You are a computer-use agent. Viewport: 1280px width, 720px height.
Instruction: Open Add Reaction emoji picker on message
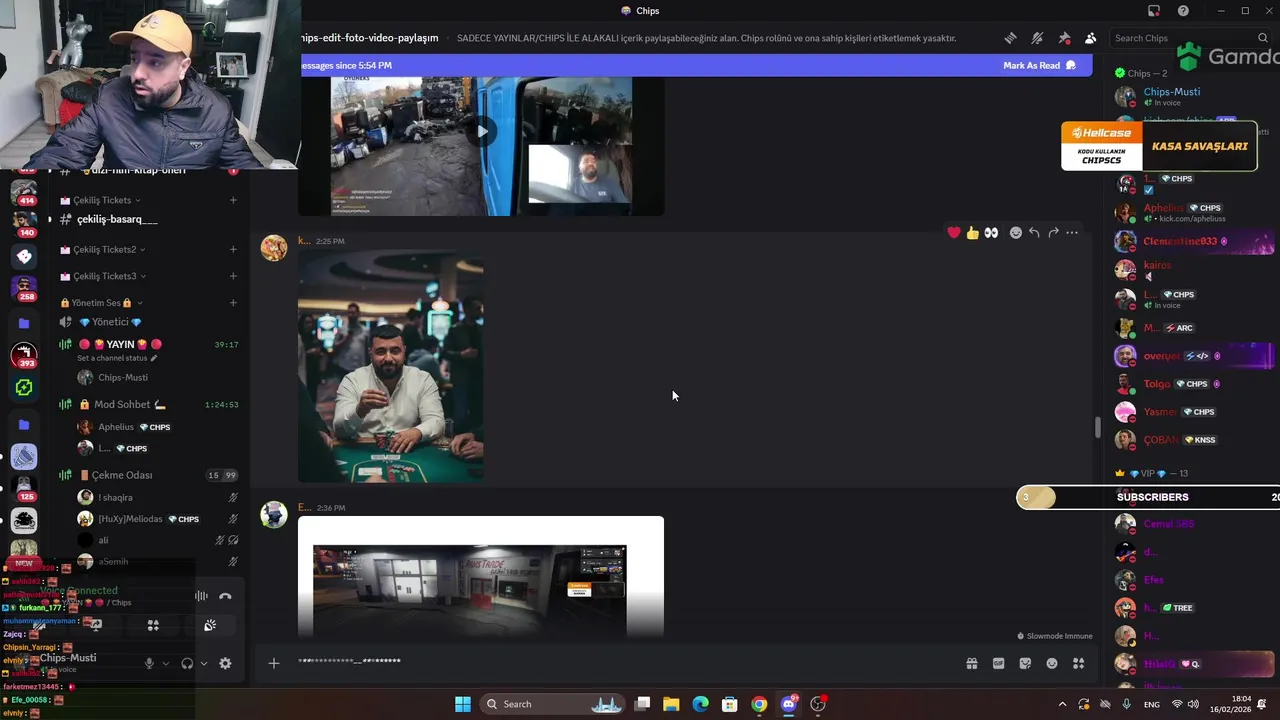point(1016,233)
